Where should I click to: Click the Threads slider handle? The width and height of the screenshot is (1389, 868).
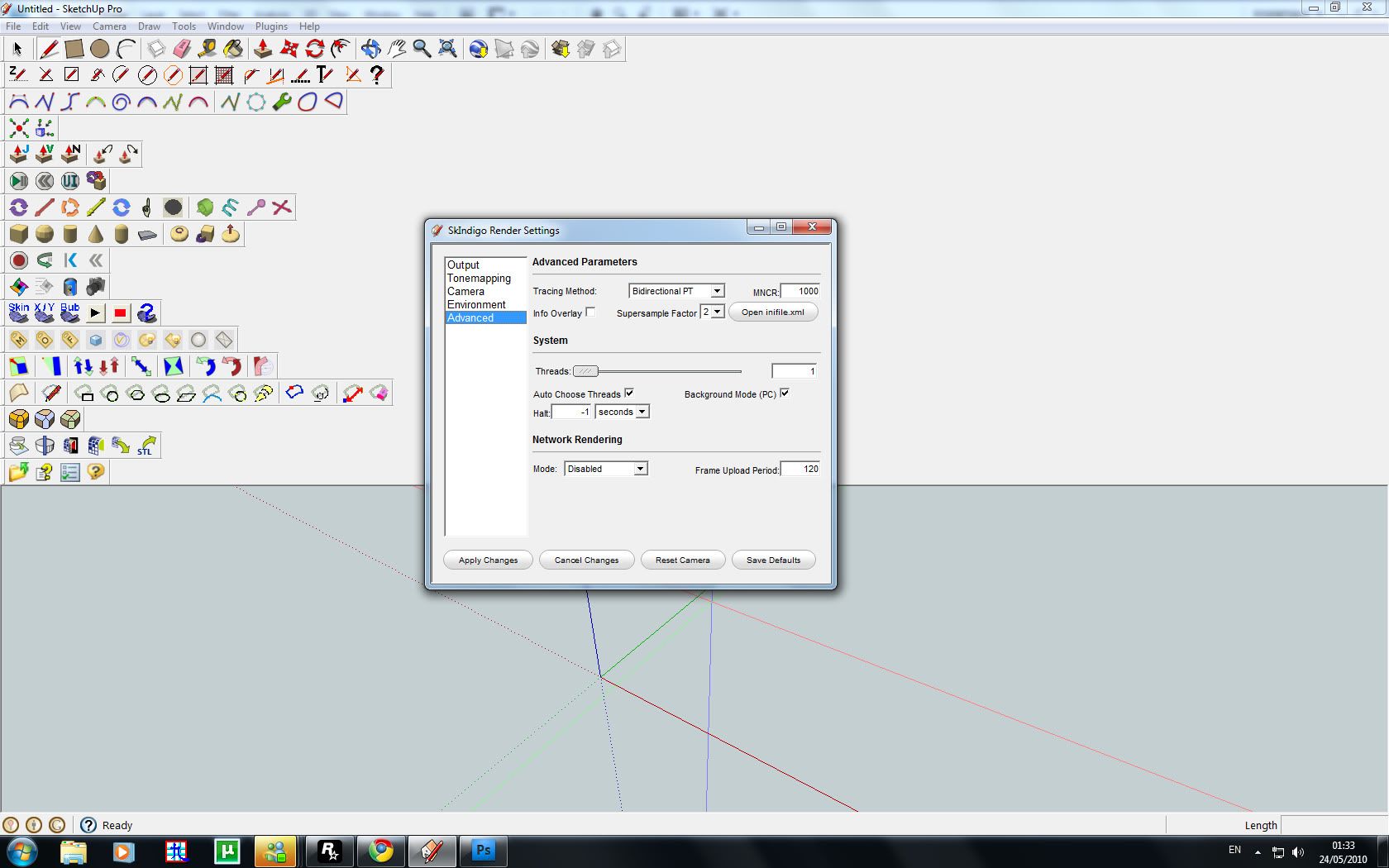pyautogui.click(x=585, y=371)
